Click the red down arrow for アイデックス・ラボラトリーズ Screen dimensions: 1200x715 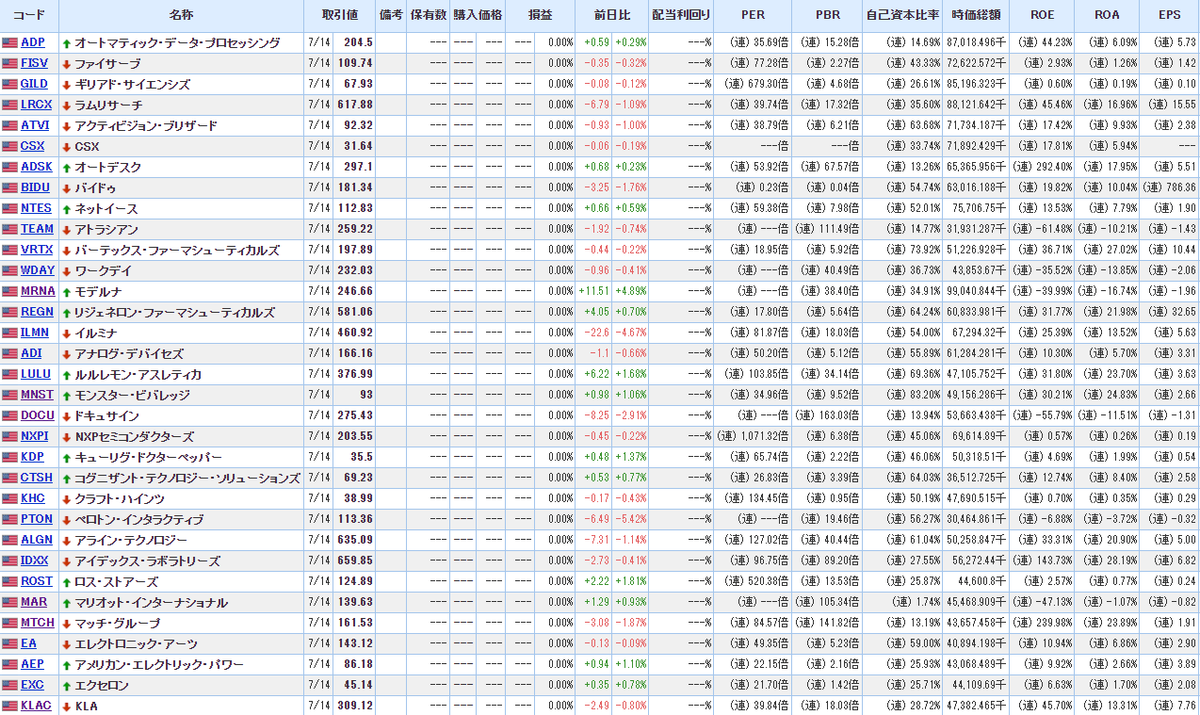(66, 561)
